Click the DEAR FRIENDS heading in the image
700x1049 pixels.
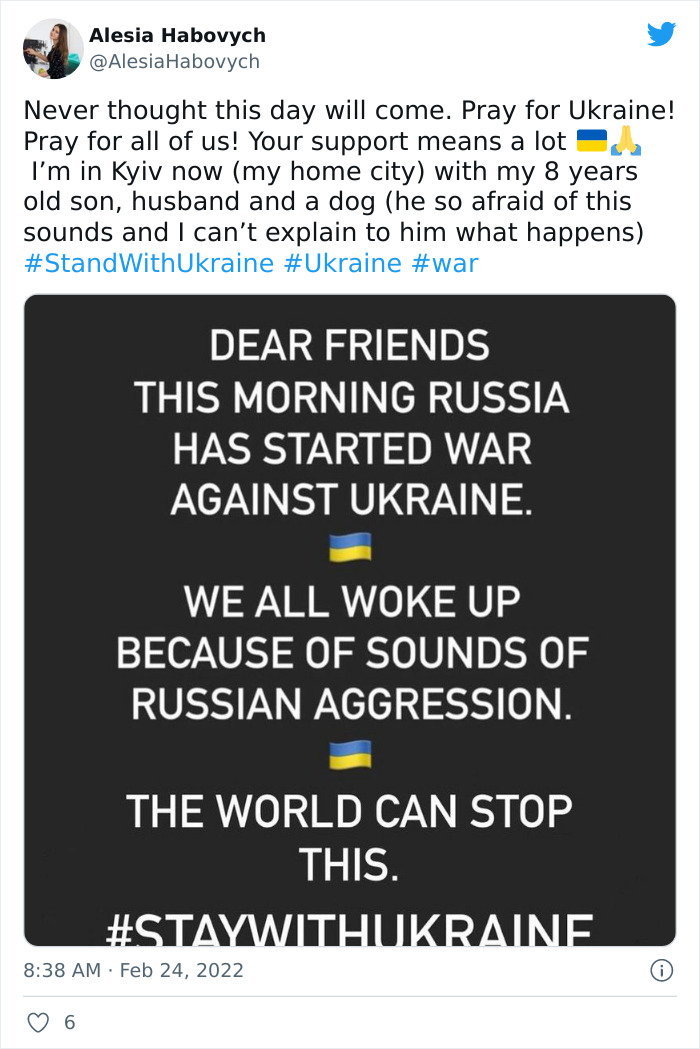click(349, 346)
